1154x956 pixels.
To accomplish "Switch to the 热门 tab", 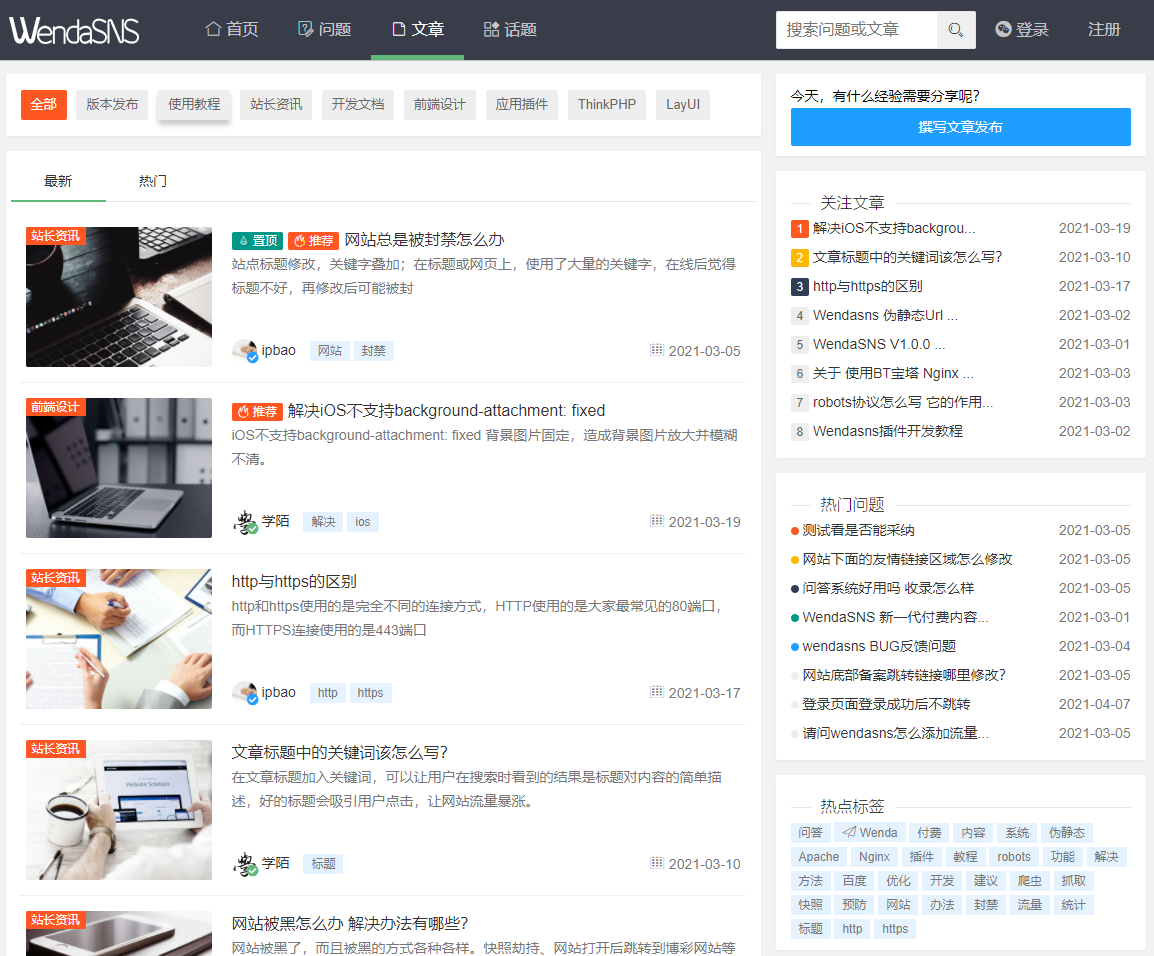I will (152, 181).
